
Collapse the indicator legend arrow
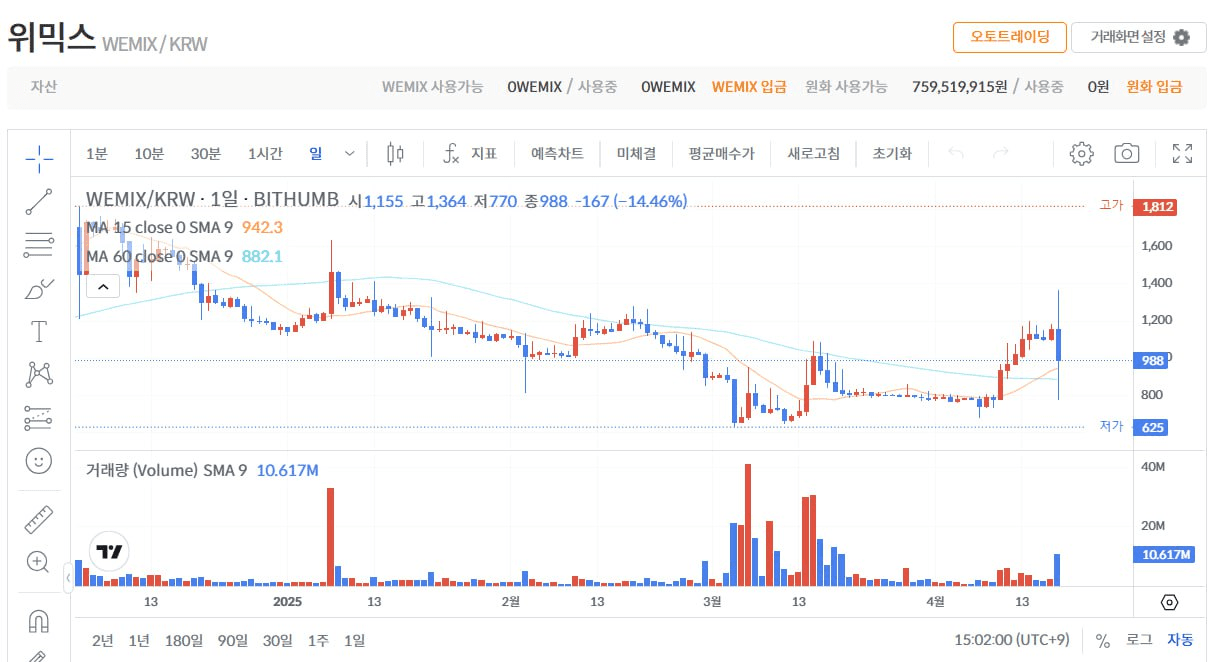[x=104, y=287]
